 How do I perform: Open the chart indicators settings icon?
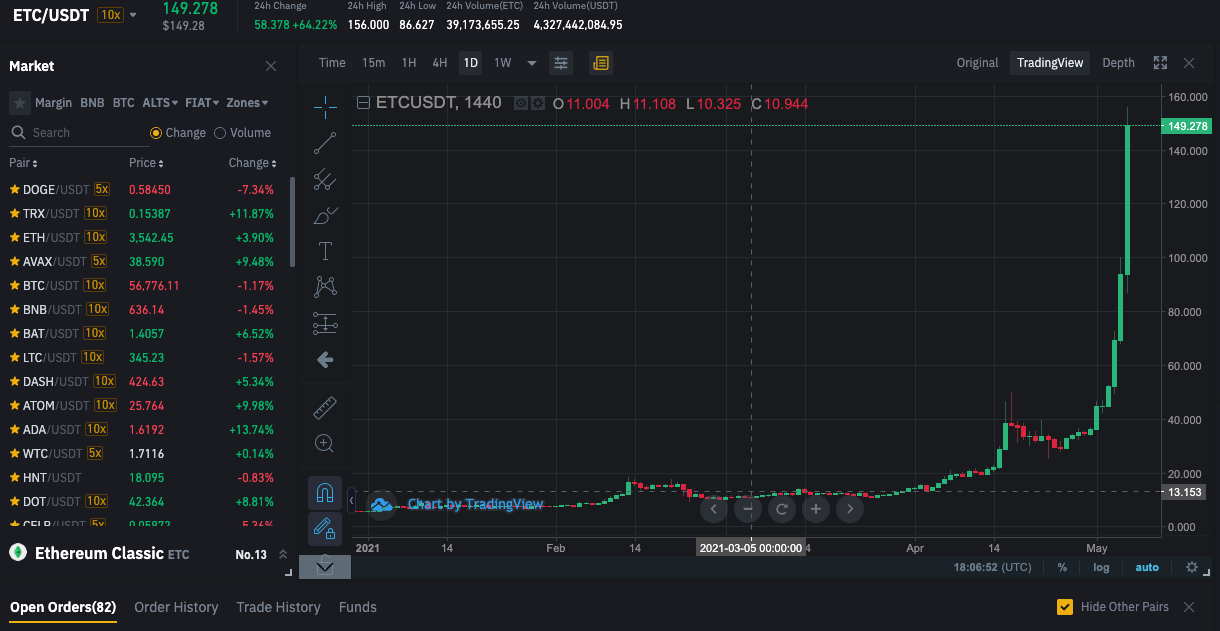pos(561,63)
